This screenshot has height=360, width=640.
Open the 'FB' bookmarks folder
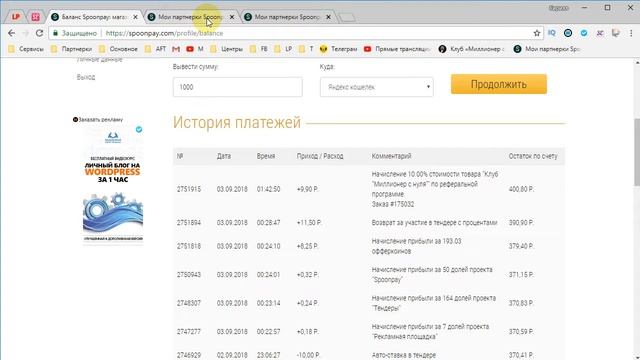point(259,49)
